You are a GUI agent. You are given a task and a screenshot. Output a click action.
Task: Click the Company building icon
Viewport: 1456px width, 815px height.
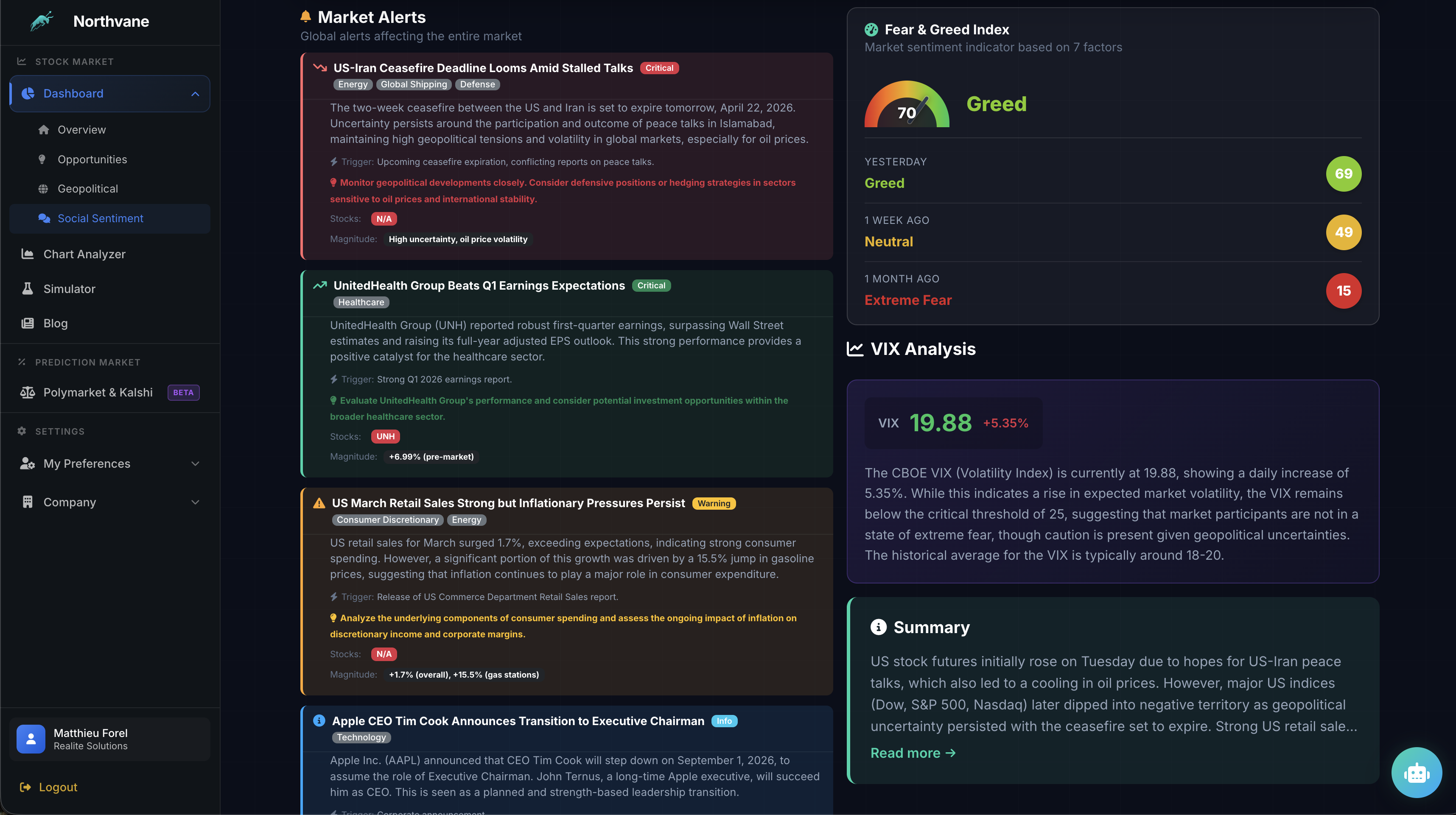pyautogui.click(x=27, y=502)
